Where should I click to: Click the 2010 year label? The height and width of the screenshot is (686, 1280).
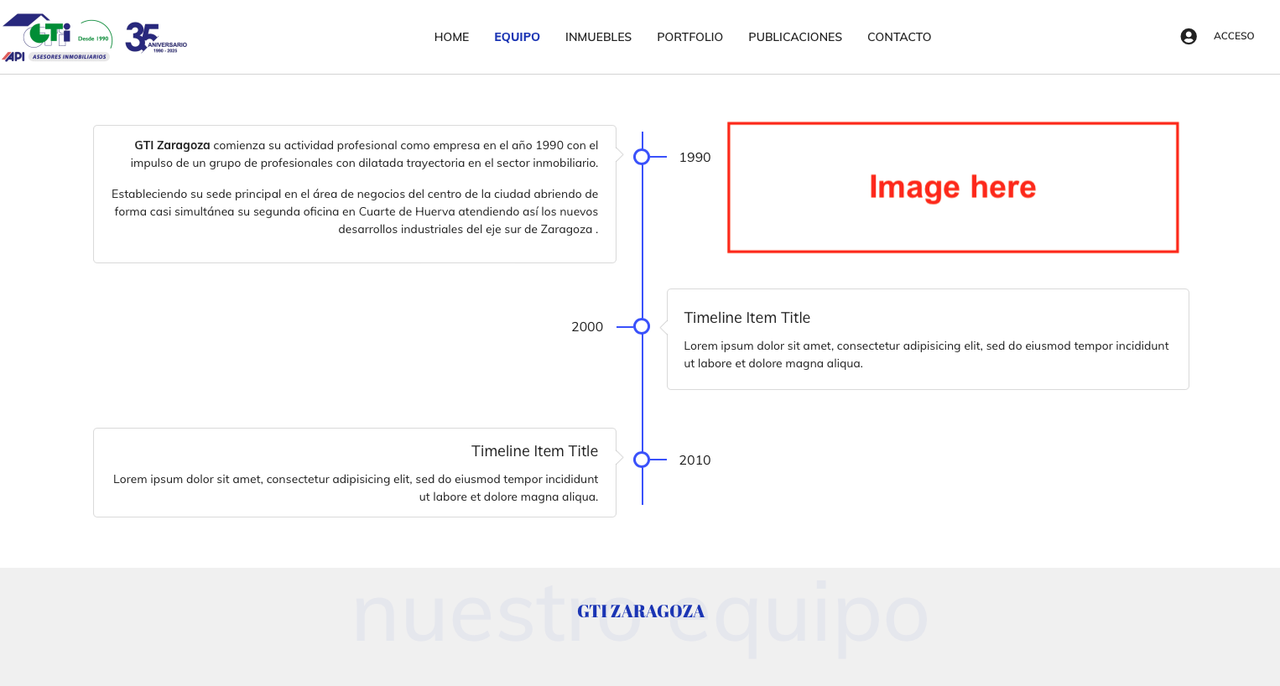(x=695, y=460)
